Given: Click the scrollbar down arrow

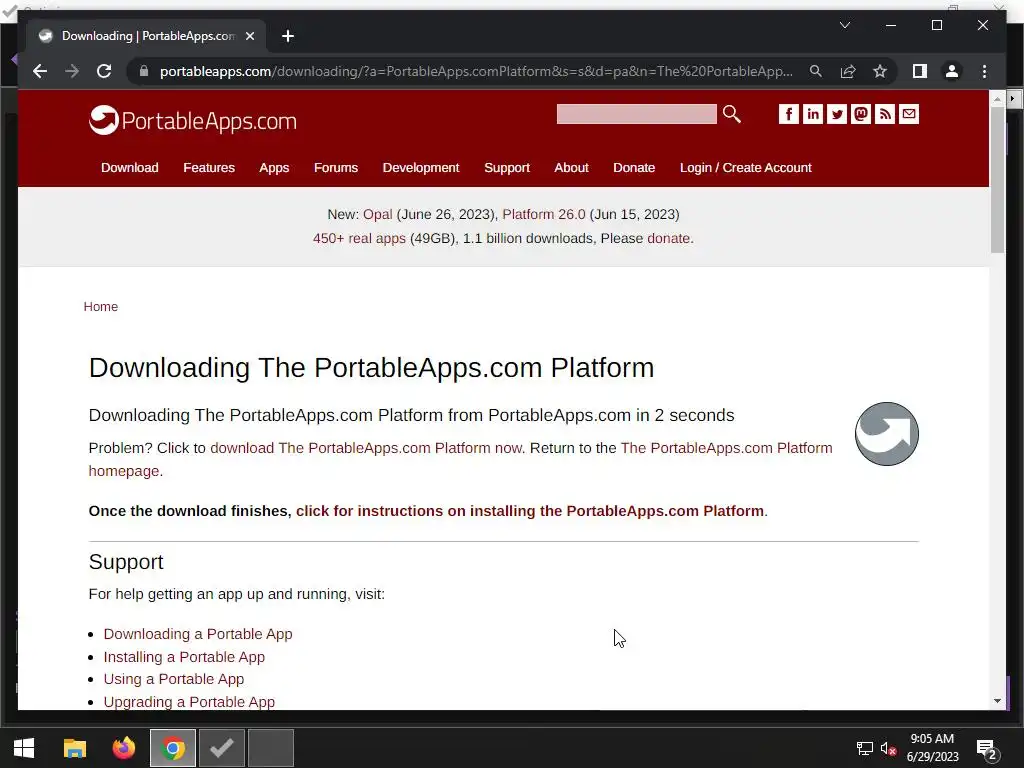Looking at the screenshot, I should click(x=997, y=701).
